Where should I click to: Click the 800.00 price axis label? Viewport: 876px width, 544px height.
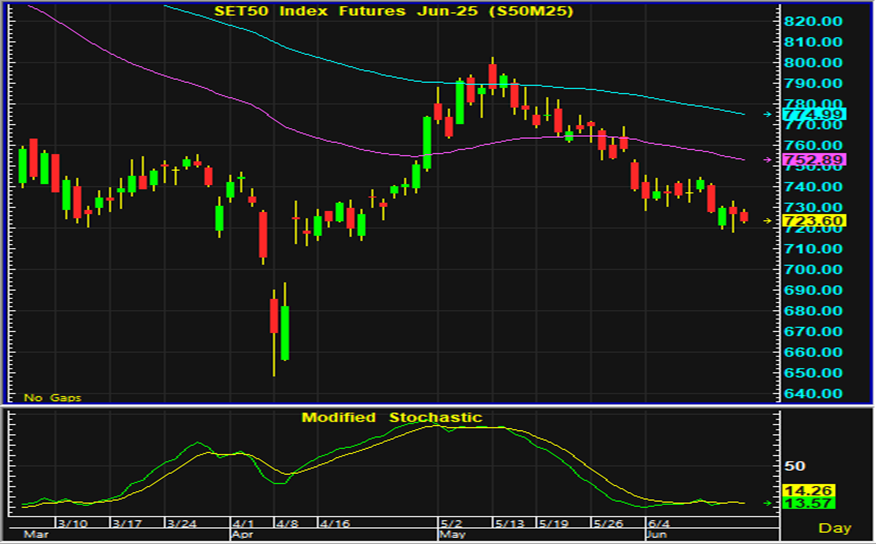point(813,63)
